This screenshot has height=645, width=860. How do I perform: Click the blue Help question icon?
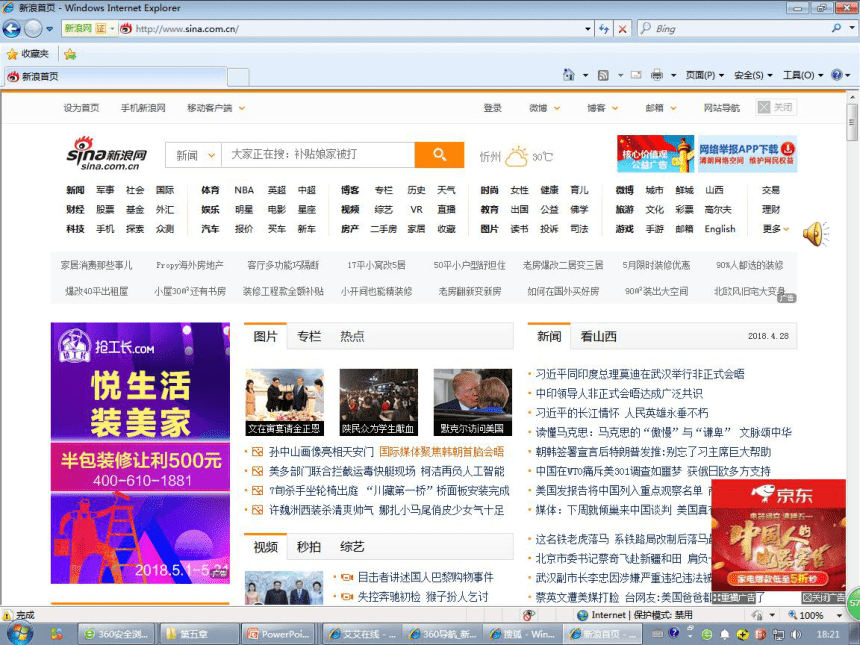(x=836, y=75)
